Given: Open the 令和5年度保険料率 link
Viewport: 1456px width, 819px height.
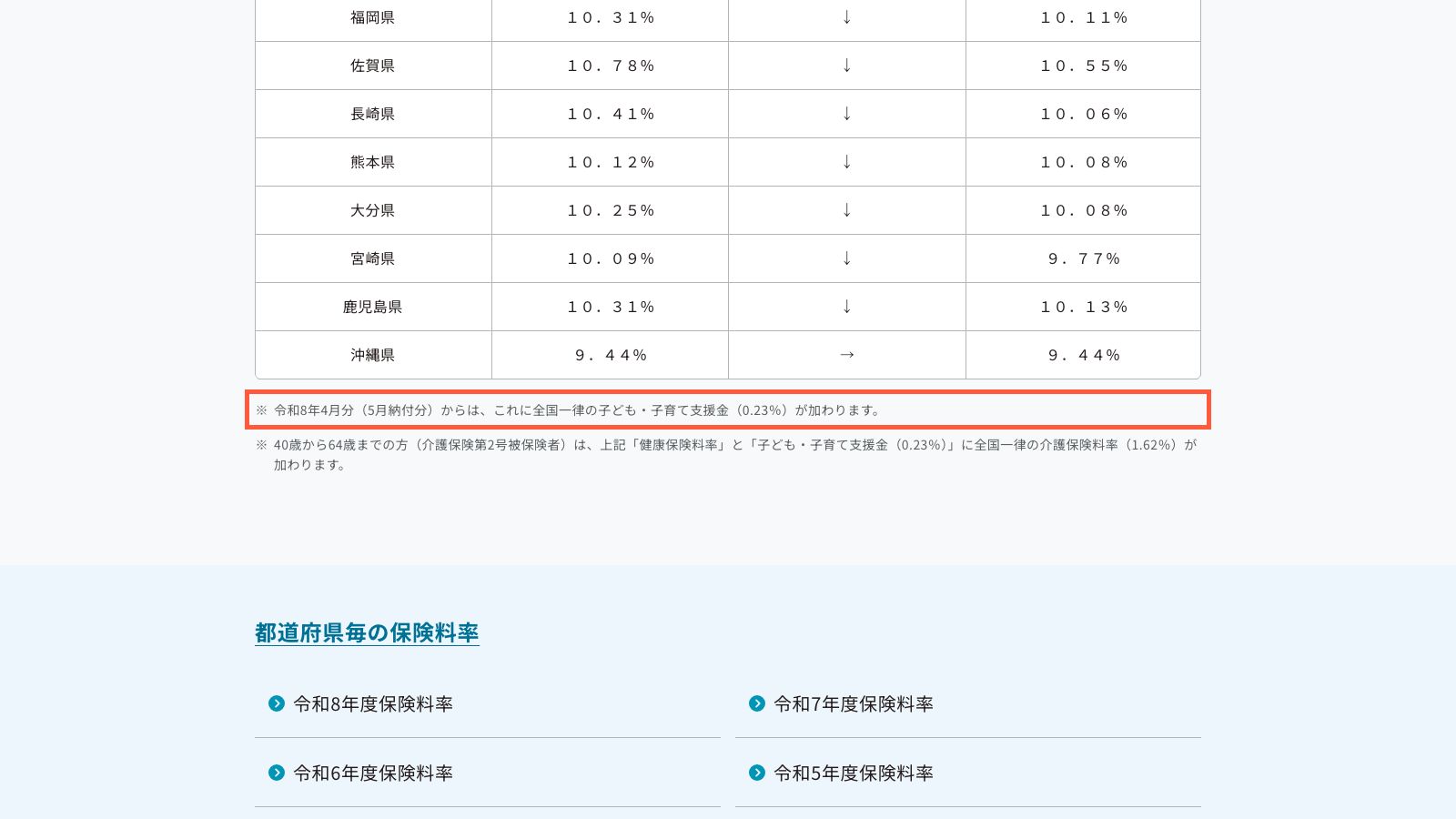Looking at the screenshot, I should [x=854, y=773].
